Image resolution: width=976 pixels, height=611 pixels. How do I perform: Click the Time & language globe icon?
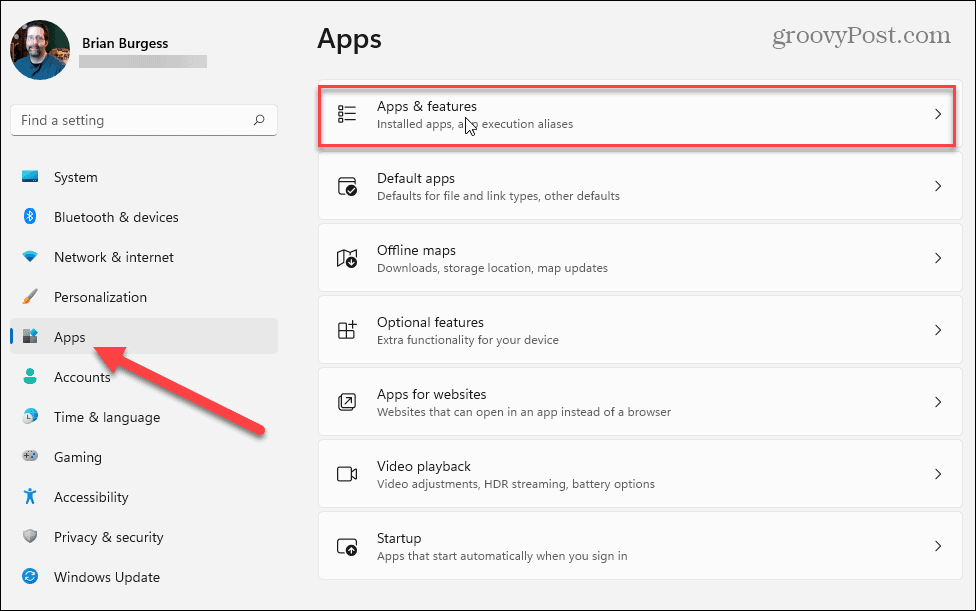pos(30,416)
